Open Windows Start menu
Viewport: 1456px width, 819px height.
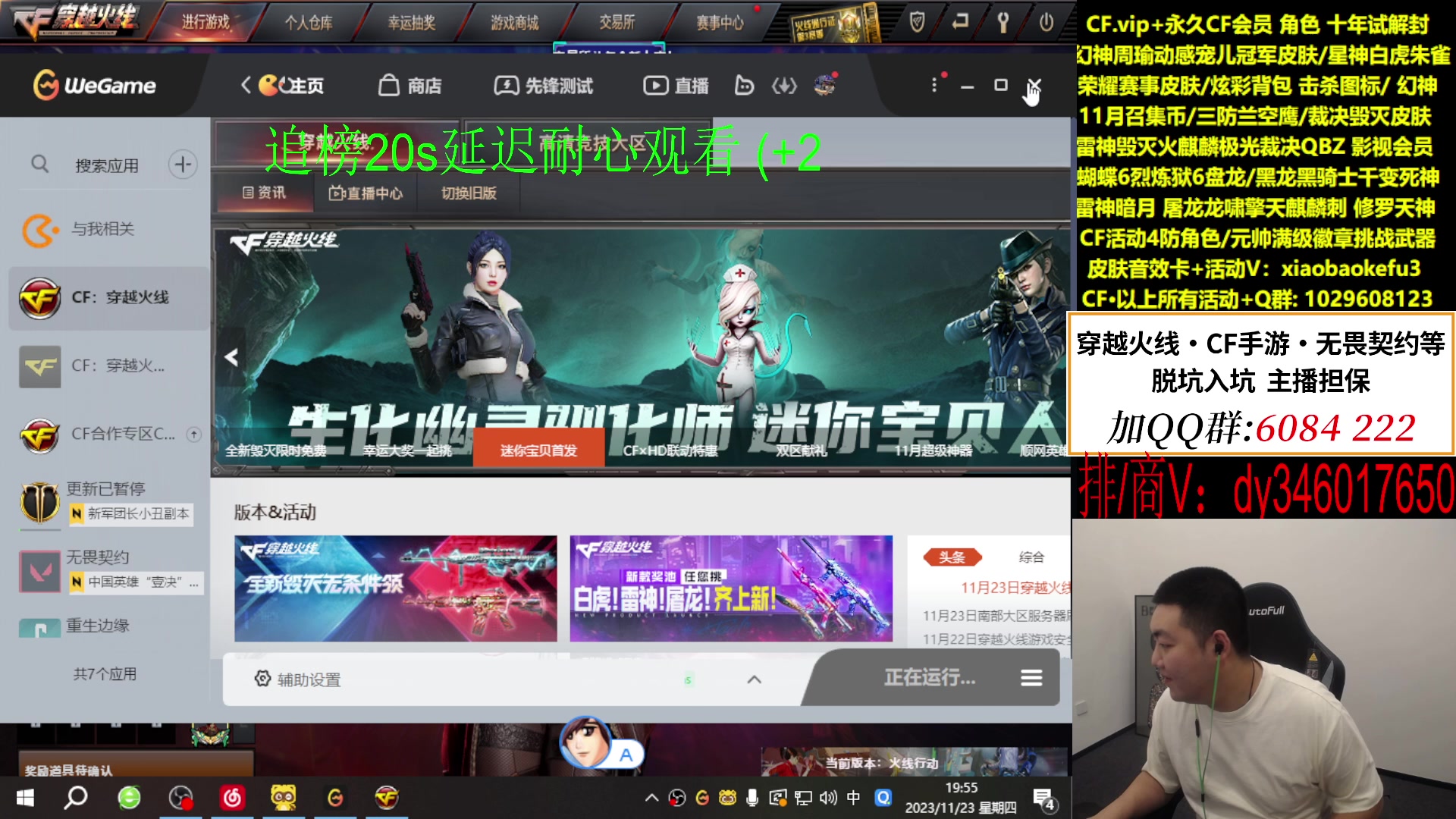[25, 798]
